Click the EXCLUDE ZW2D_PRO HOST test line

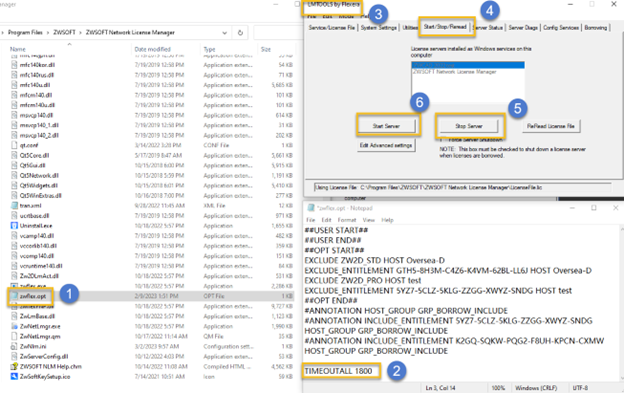[x=363, y=280]
